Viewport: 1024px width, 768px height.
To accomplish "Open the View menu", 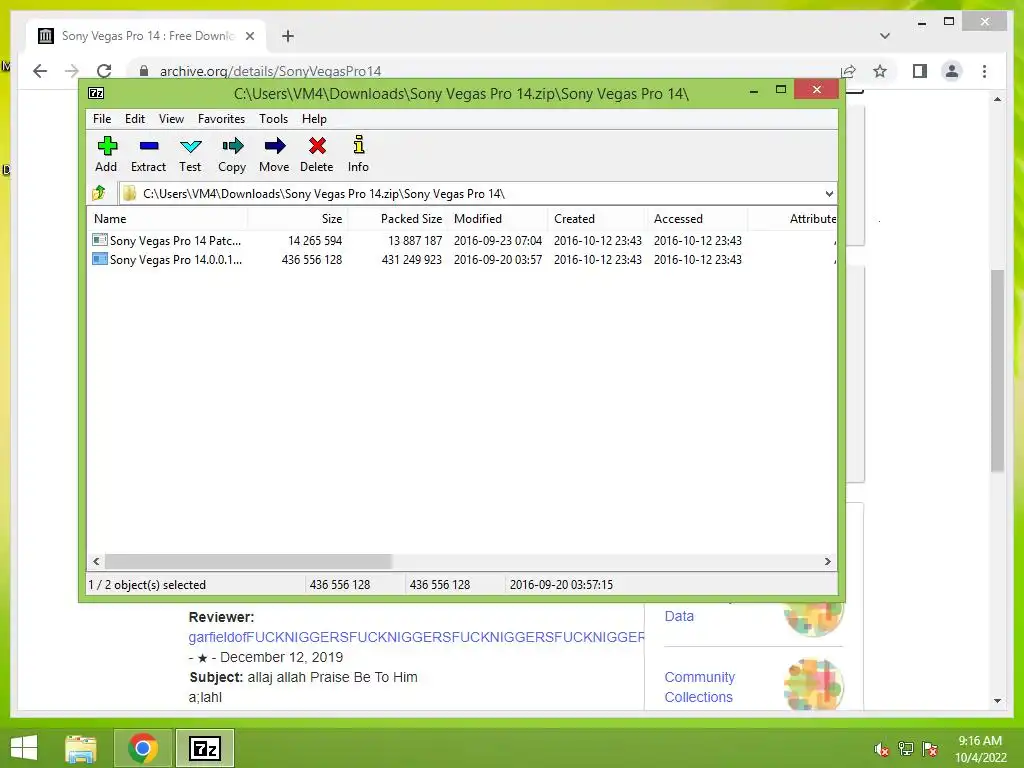I will tap(171, 119).
